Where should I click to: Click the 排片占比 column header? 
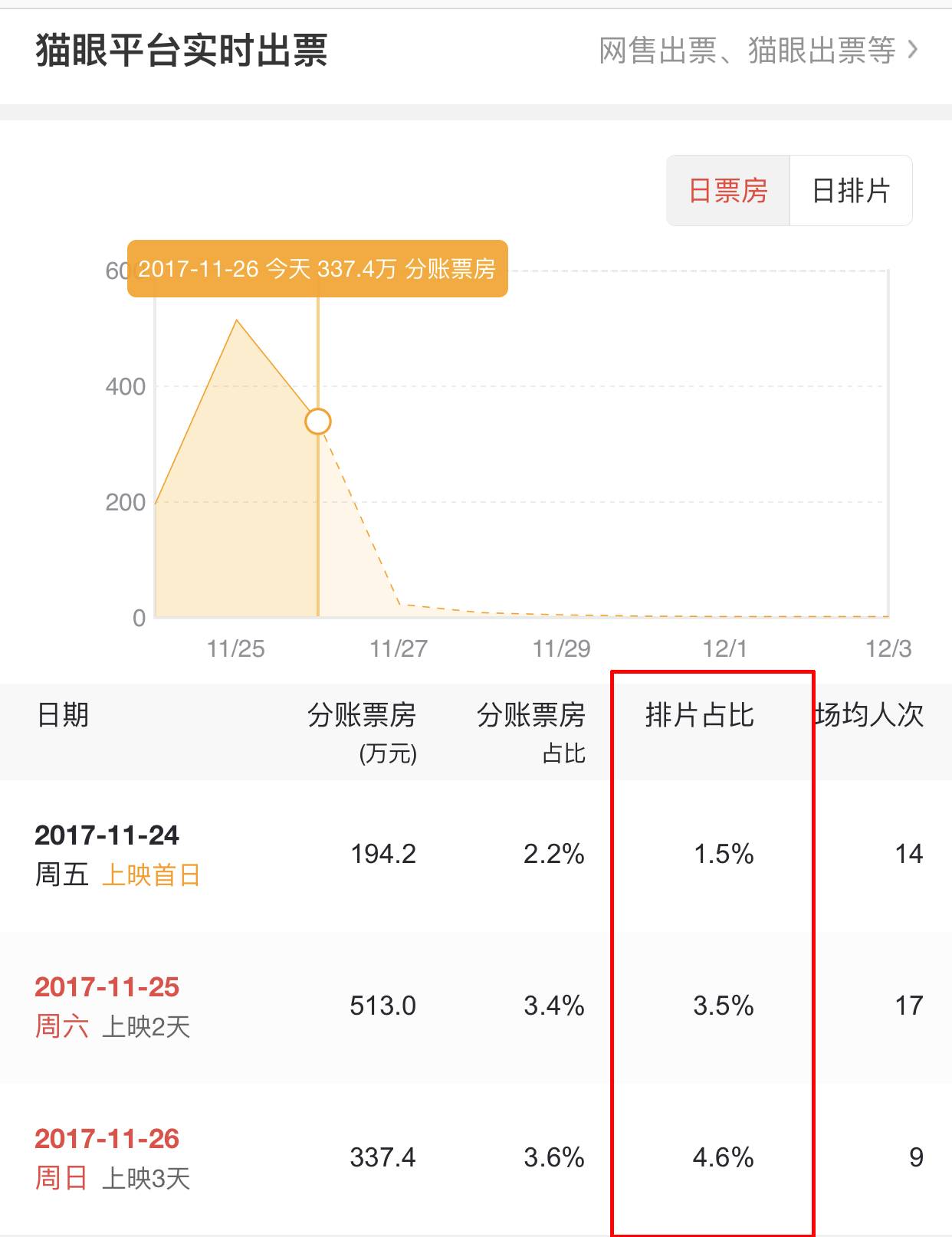pyautogui.click(x=700, y=715)
